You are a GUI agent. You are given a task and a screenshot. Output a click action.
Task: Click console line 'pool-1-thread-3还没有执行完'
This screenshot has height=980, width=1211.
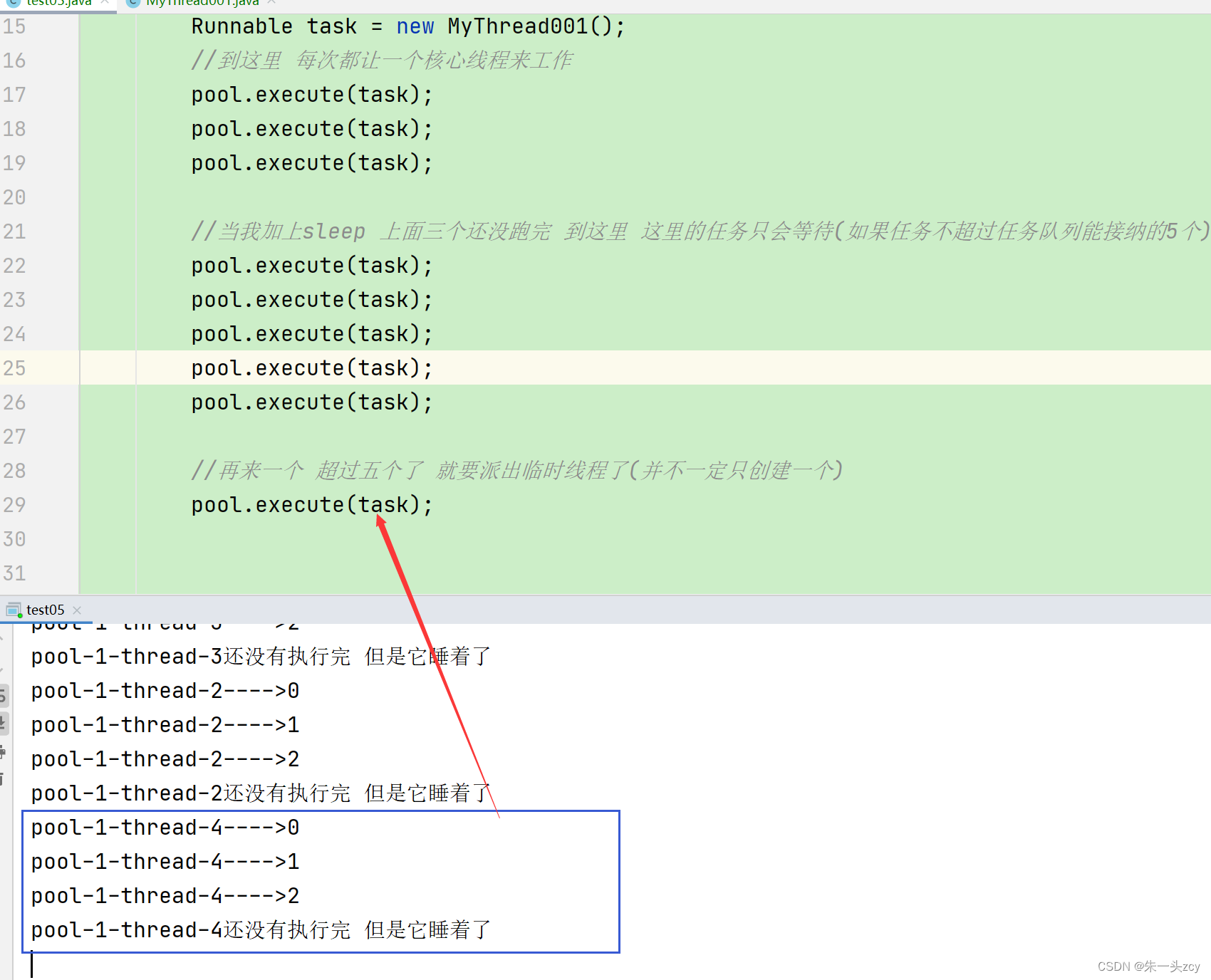pyautogui.click(x=261, y=657)
